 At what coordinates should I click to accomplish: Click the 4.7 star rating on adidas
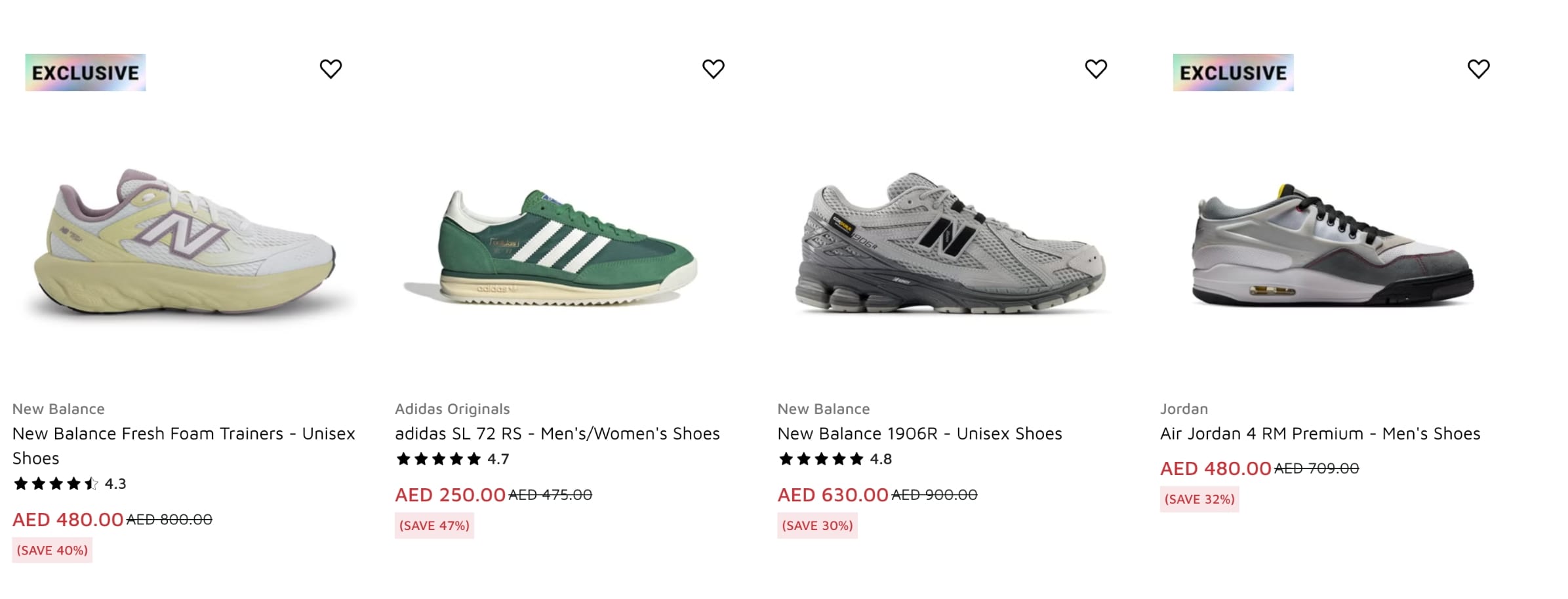pos(452,459)
